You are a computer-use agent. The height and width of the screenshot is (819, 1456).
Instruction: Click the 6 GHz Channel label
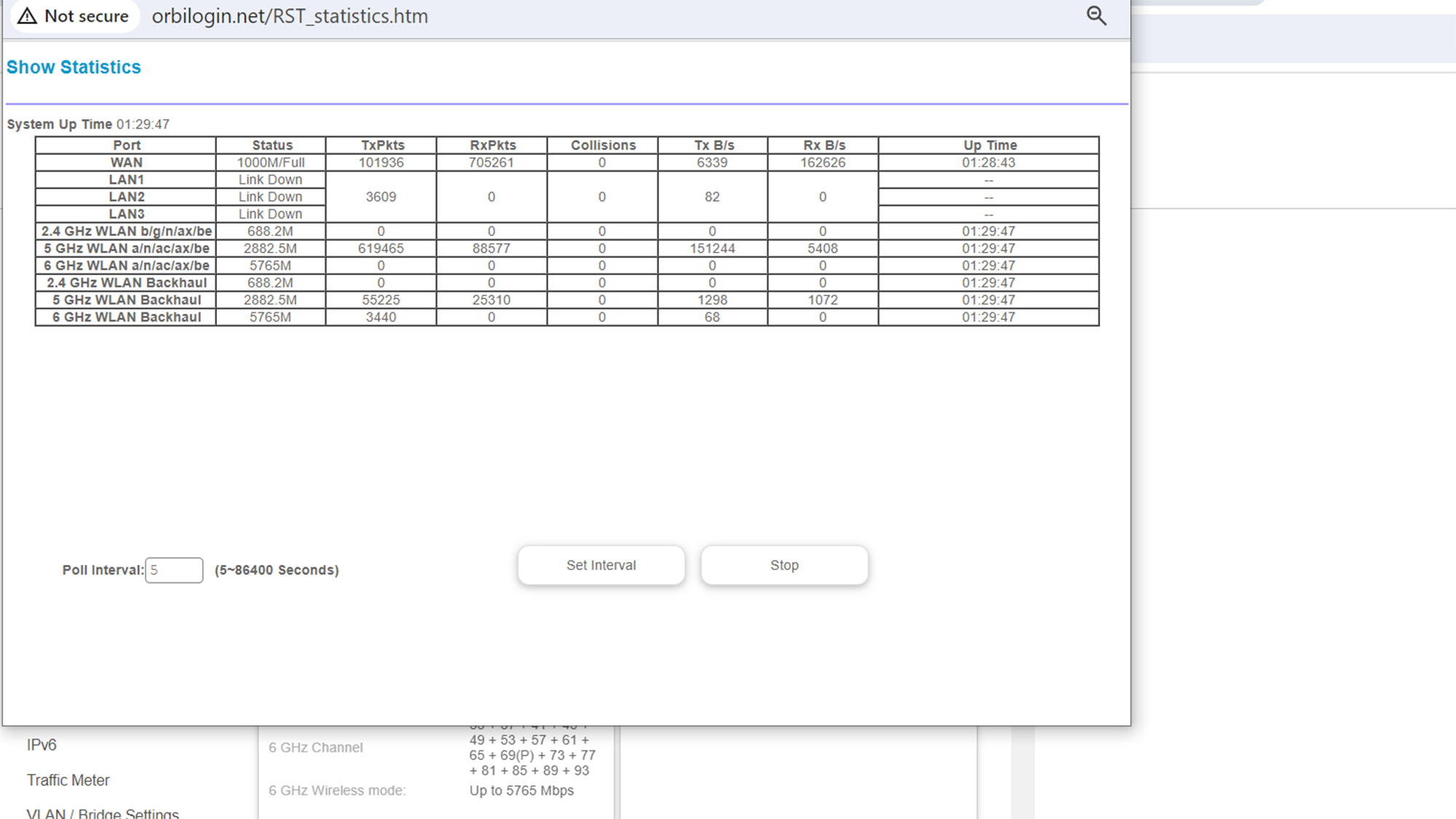click(315, 748)
